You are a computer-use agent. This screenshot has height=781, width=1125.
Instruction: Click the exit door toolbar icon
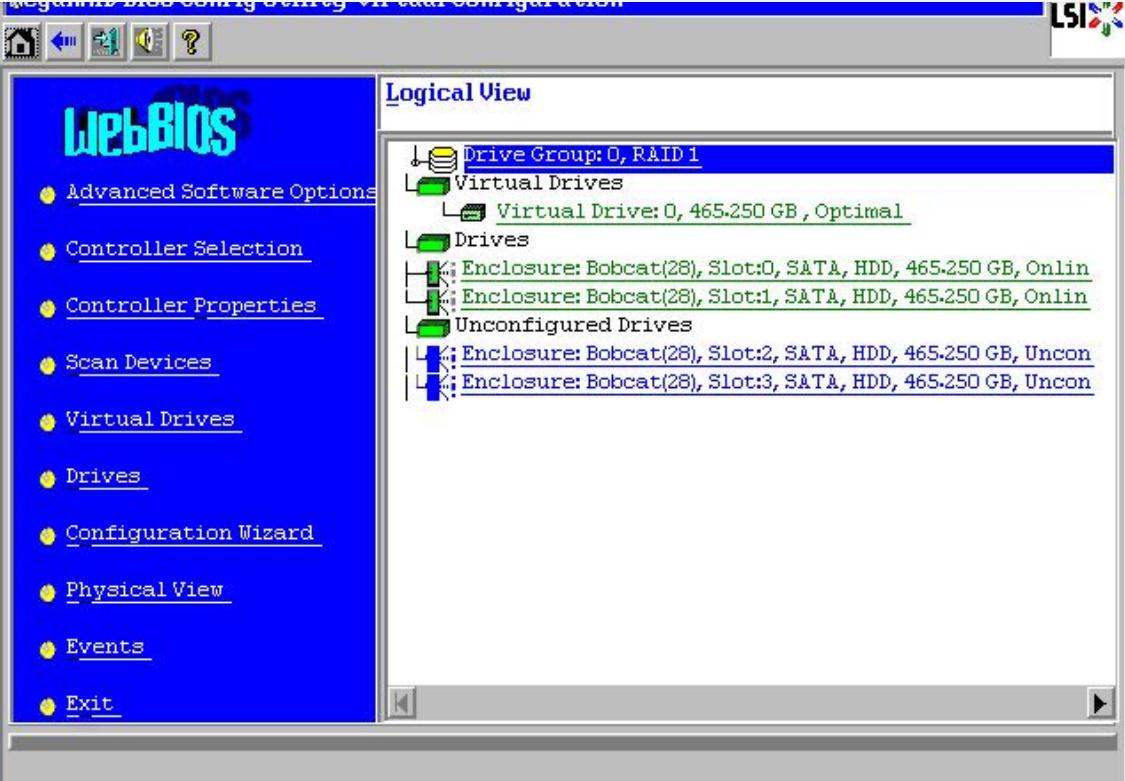(x=106, y=42)
